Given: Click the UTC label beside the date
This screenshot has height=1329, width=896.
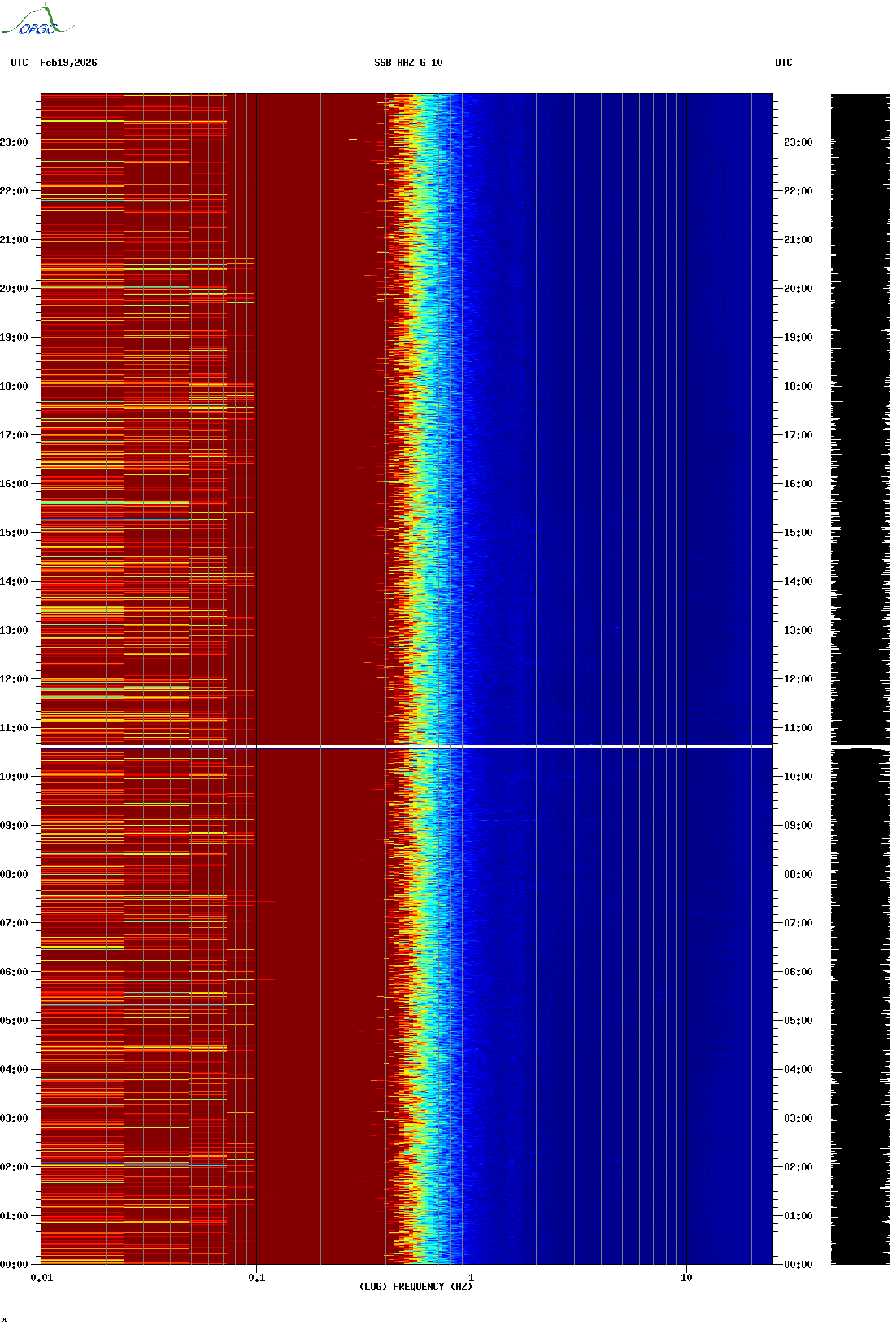Looking at the screenshot, I should point(20,63).
